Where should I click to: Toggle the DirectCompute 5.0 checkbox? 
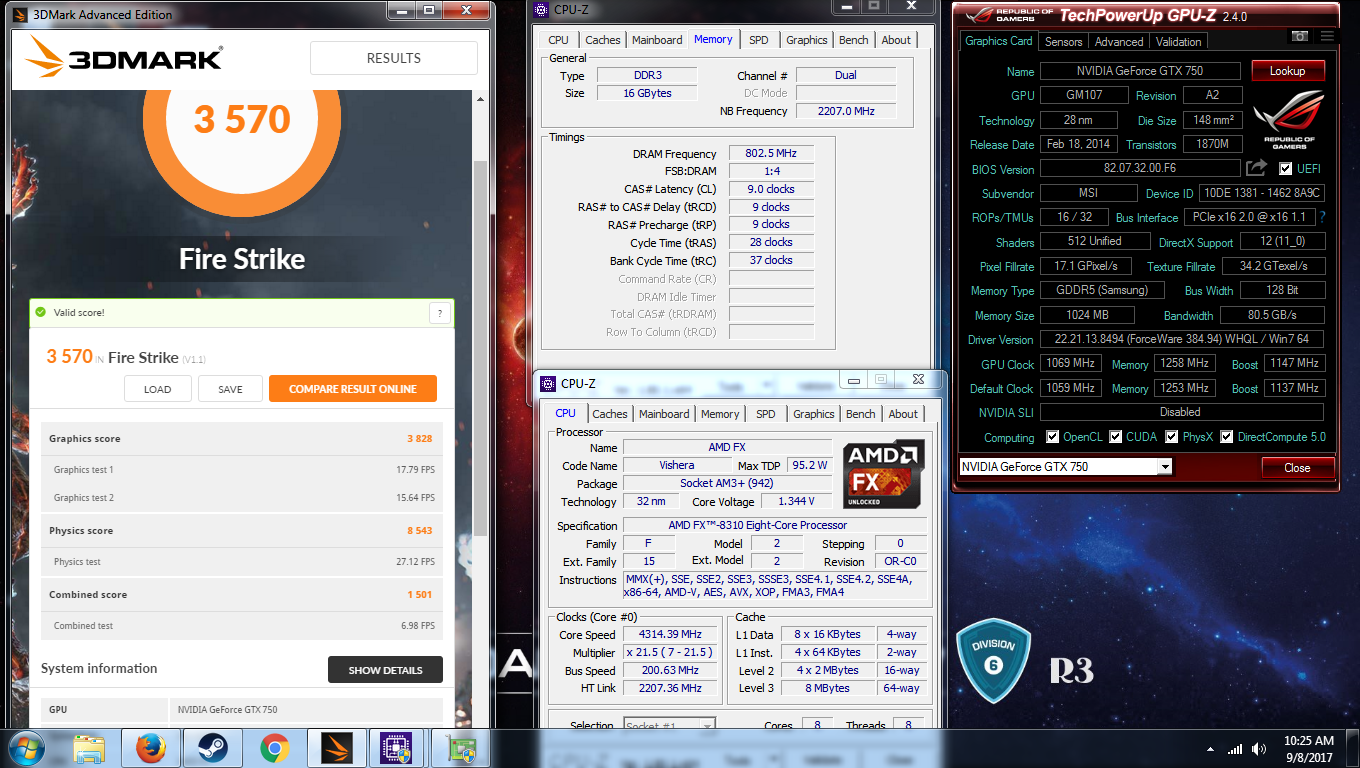[x=1226, y=437]
